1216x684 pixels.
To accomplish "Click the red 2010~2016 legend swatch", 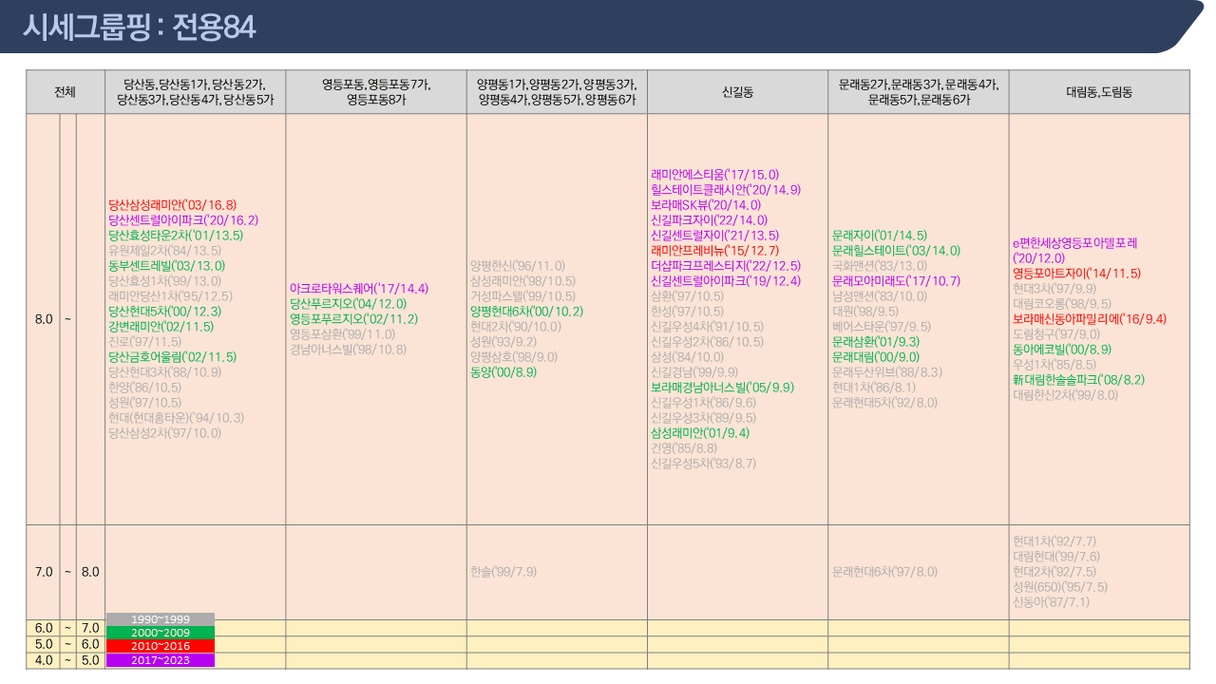I will 160,647.
